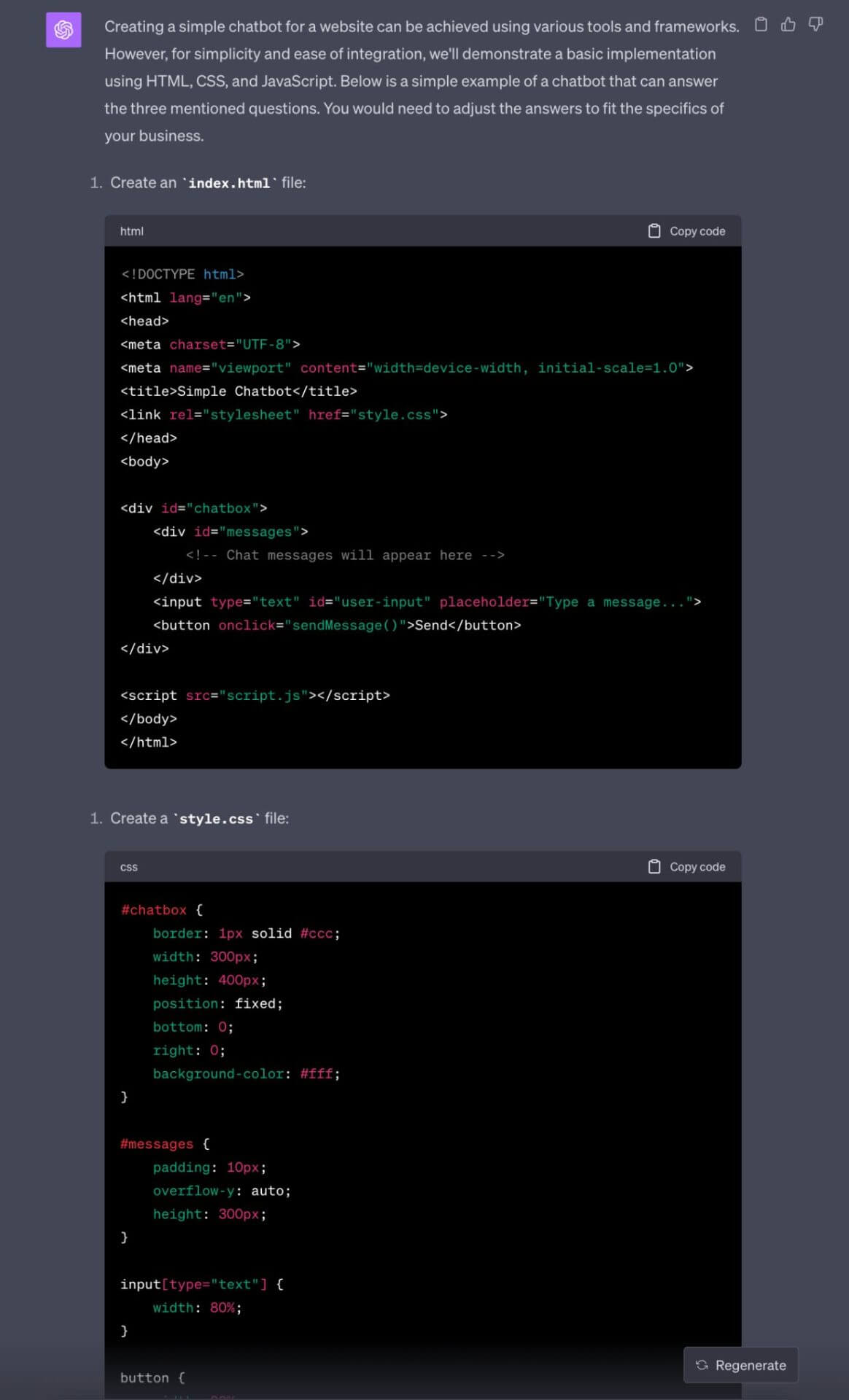Click the thumbs up icon
The width and height of the screenshot is (849, 1400).
click(788, 24)
